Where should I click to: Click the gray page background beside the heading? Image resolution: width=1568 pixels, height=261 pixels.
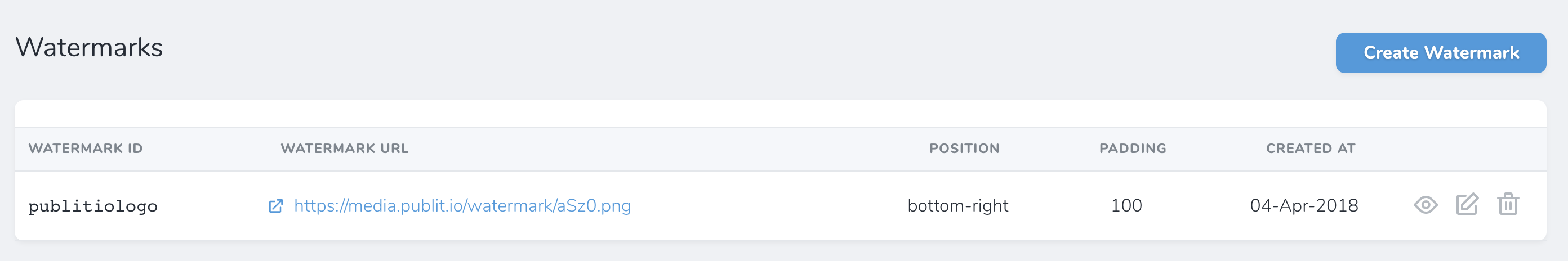coord(730,49)
